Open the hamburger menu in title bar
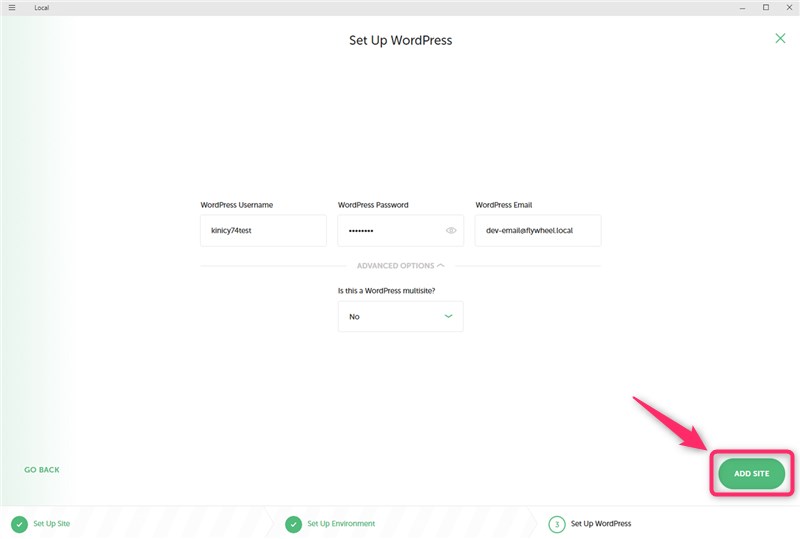The image size is (800, 539). [12, 8]
